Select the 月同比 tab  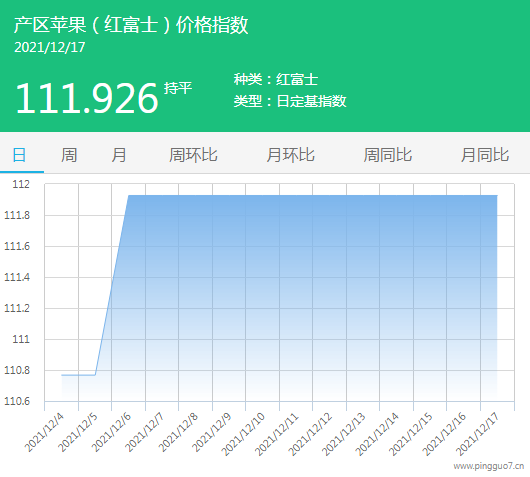[485, 155]
